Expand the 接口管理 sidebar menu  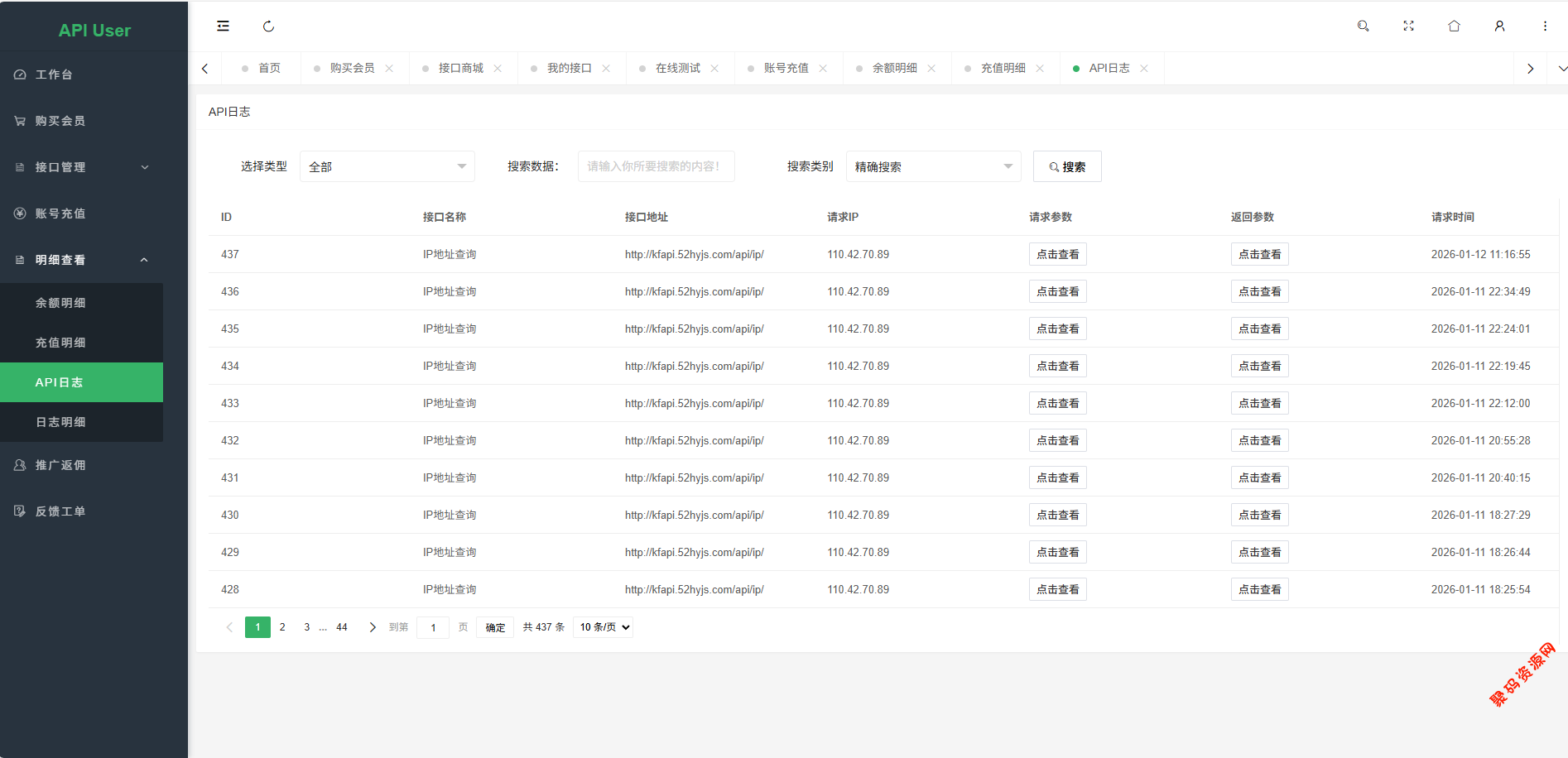tap(81, 167)
